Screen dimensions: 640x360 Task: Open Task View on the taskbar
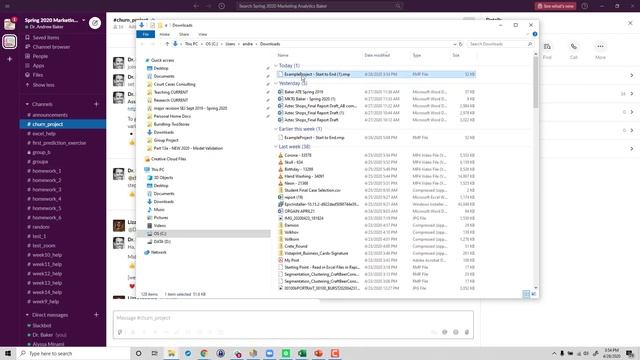pos(155,353)
